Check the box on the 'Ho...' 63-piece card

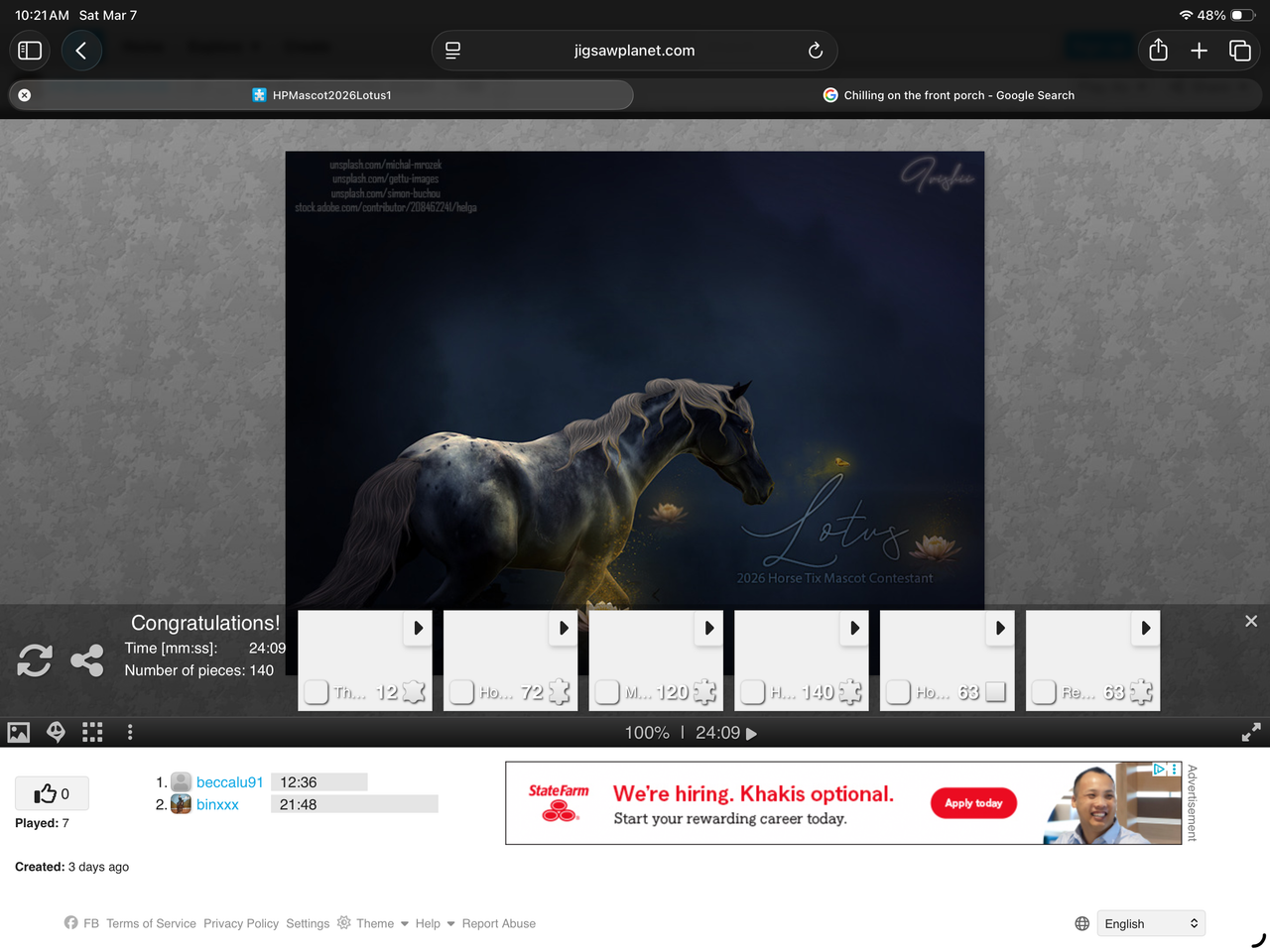899,692
